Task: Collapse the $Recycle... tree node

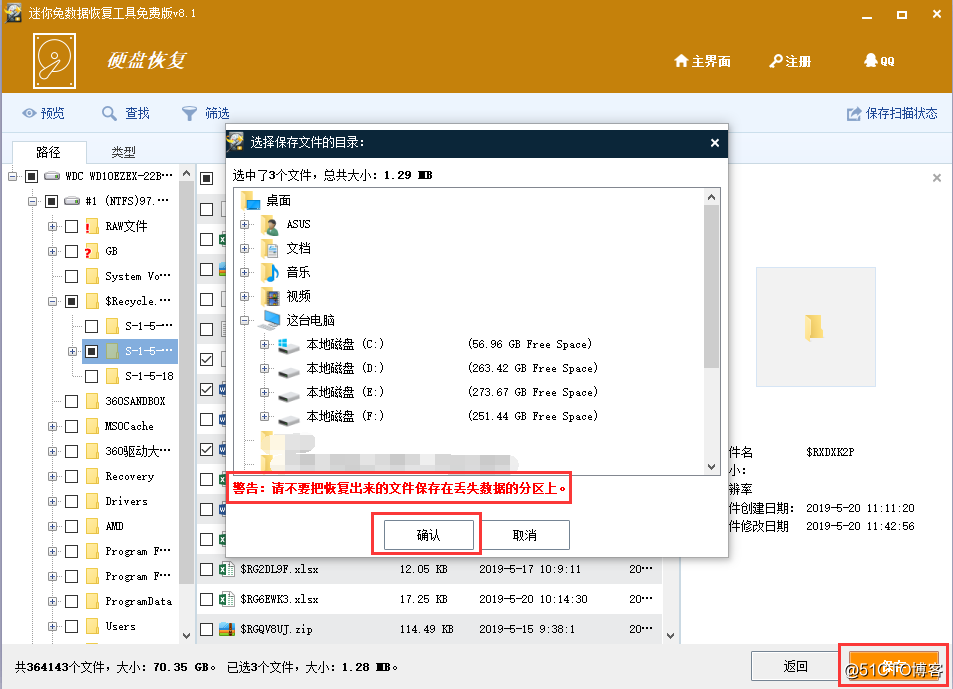Action: 52,301
